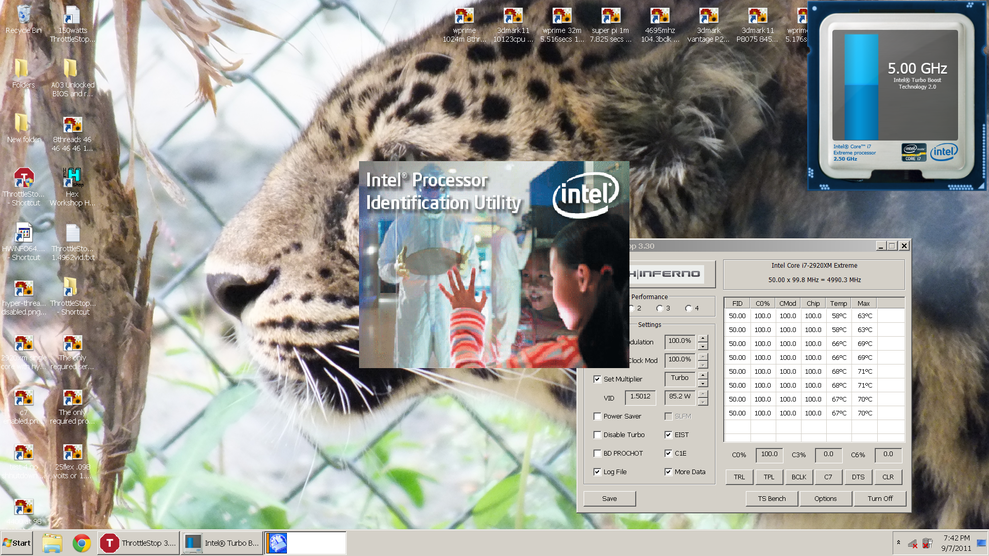
Task: Click the blue Turbo Boost frequency bar
Action: [861, 87]
